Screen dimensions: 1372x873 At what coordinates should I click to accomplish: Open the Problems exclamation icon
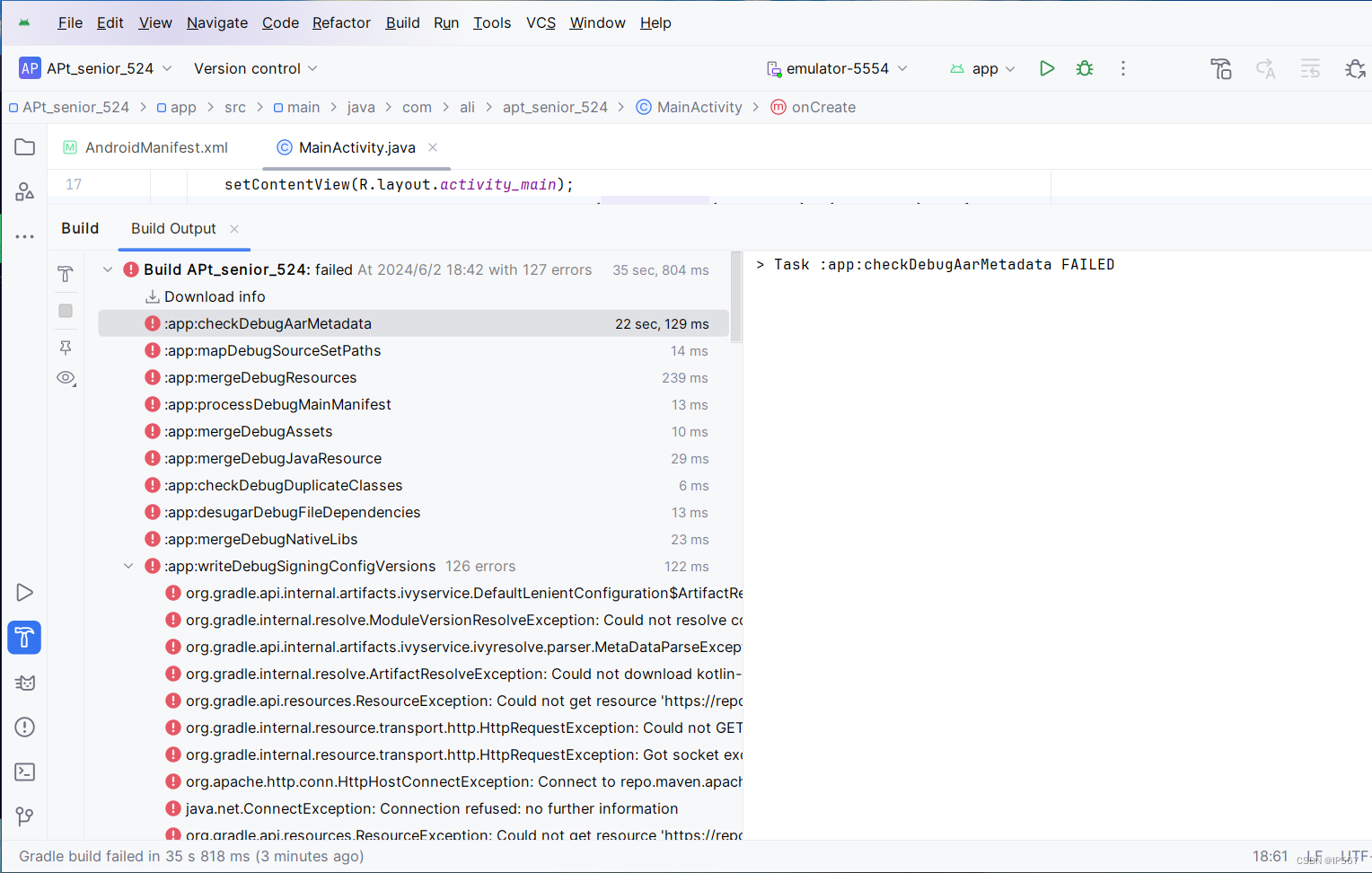pos(24,727)
